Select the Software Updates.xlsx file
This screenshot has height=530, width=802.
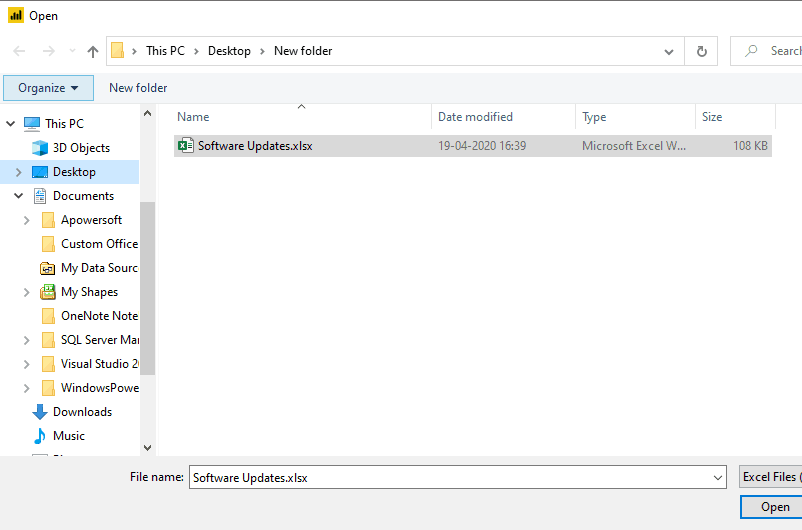(255, 146)
